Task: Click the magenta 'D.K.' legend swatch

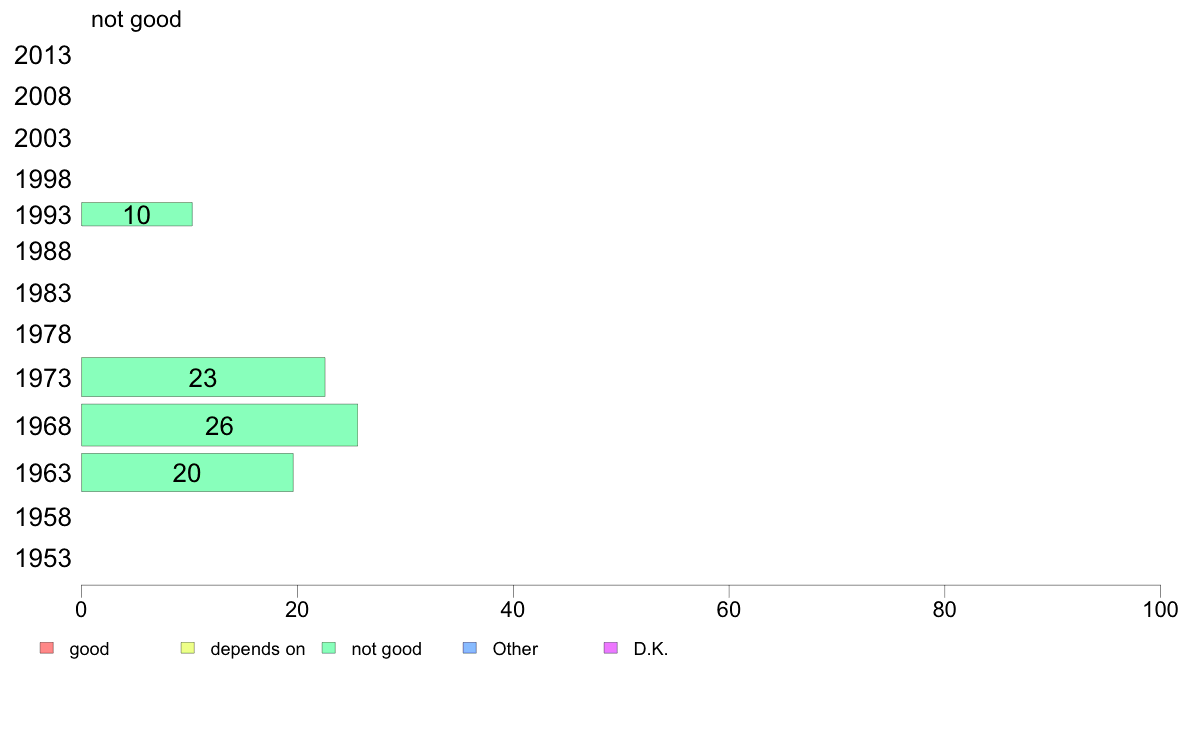Action: click(611, 648)
